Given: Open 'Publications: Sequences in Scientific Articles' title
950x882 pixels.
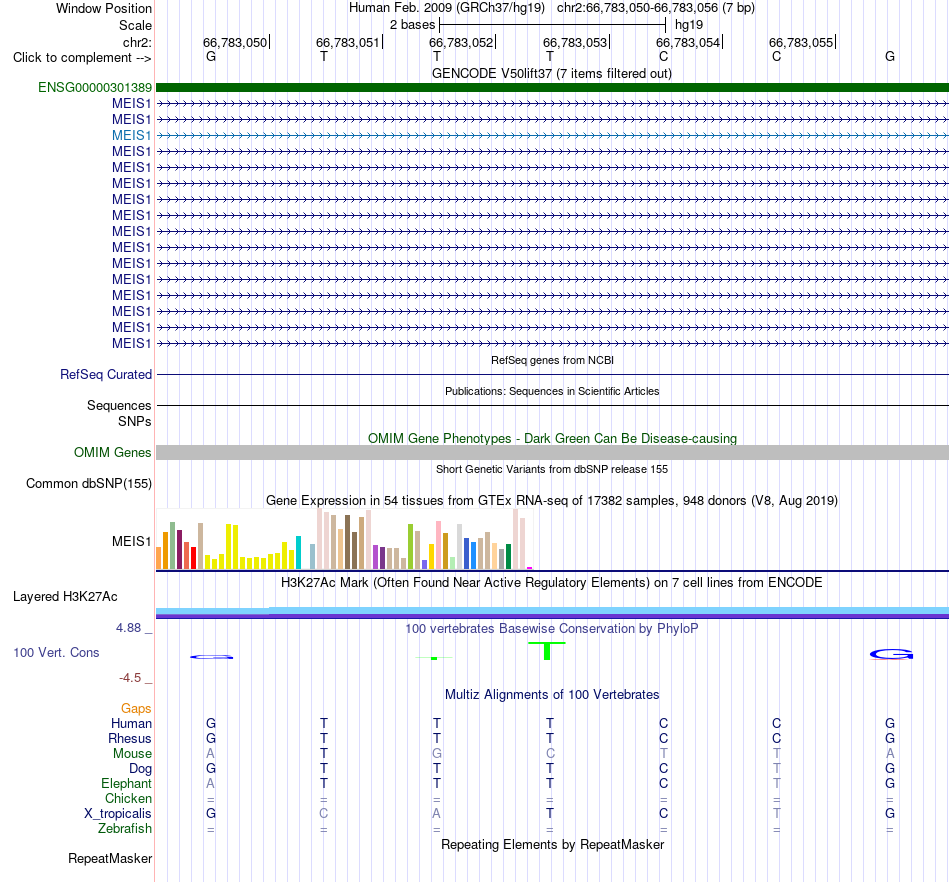Looking at the screenshot, I should point(552,391).
